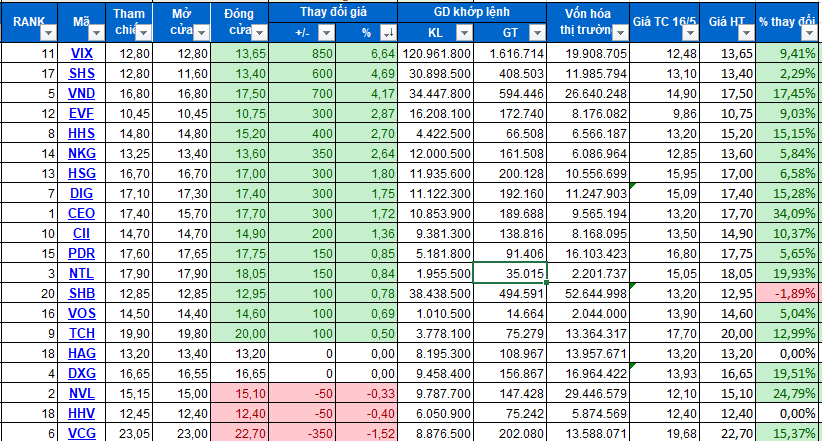Select HHV change cell -0,40
This screenshot has width=822, height=441.
366,413
